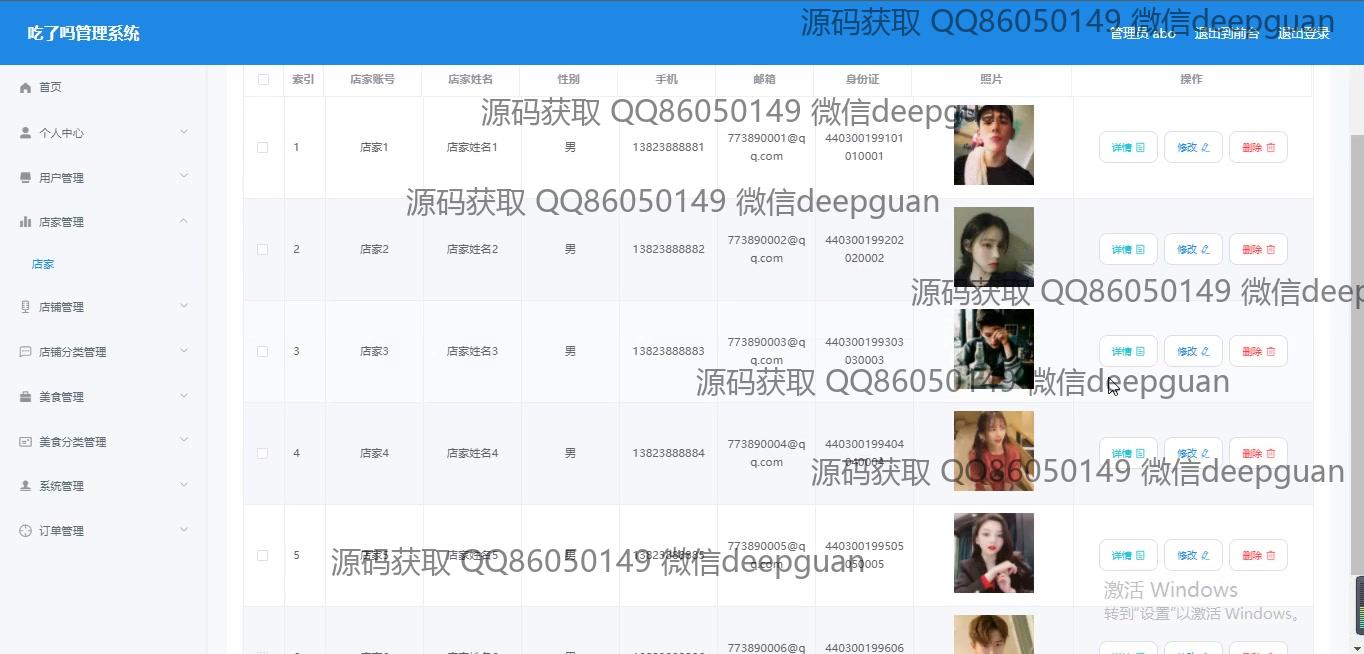The width and height of the screenshot is (1364, 654).
Task: Click the bar chart icon beside 店家管理
Action: pos(26,222)
